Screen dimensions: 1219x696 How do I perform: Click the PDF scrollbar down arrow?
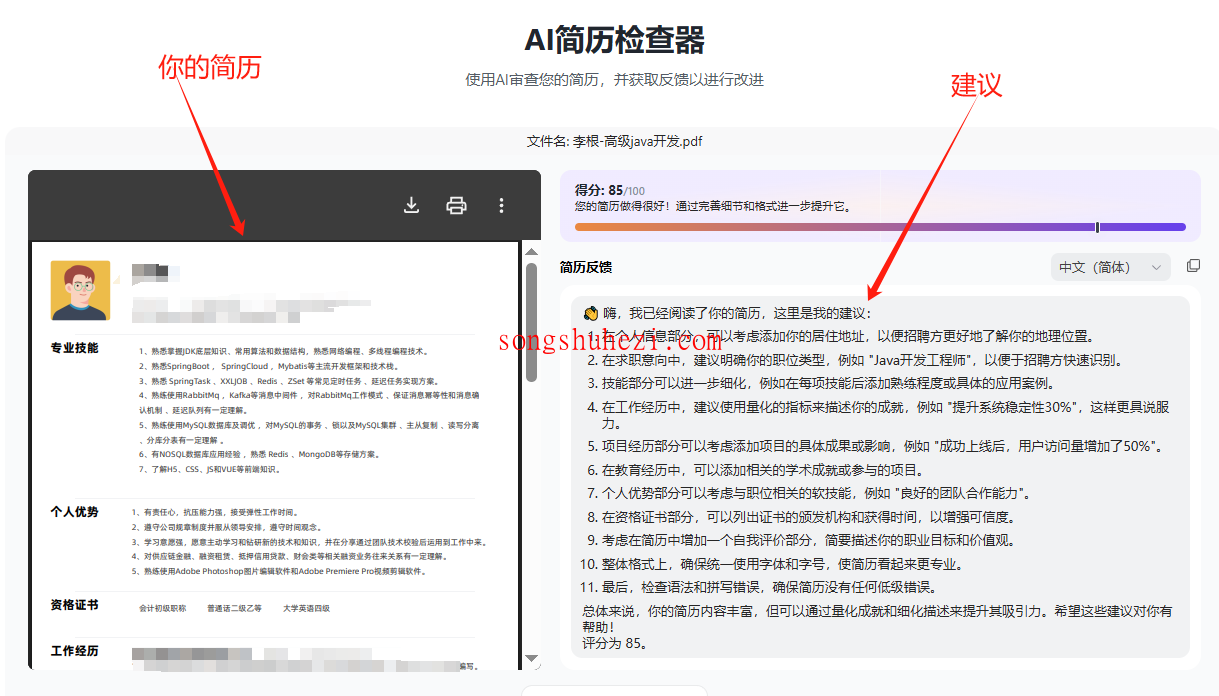pos(532,659)
